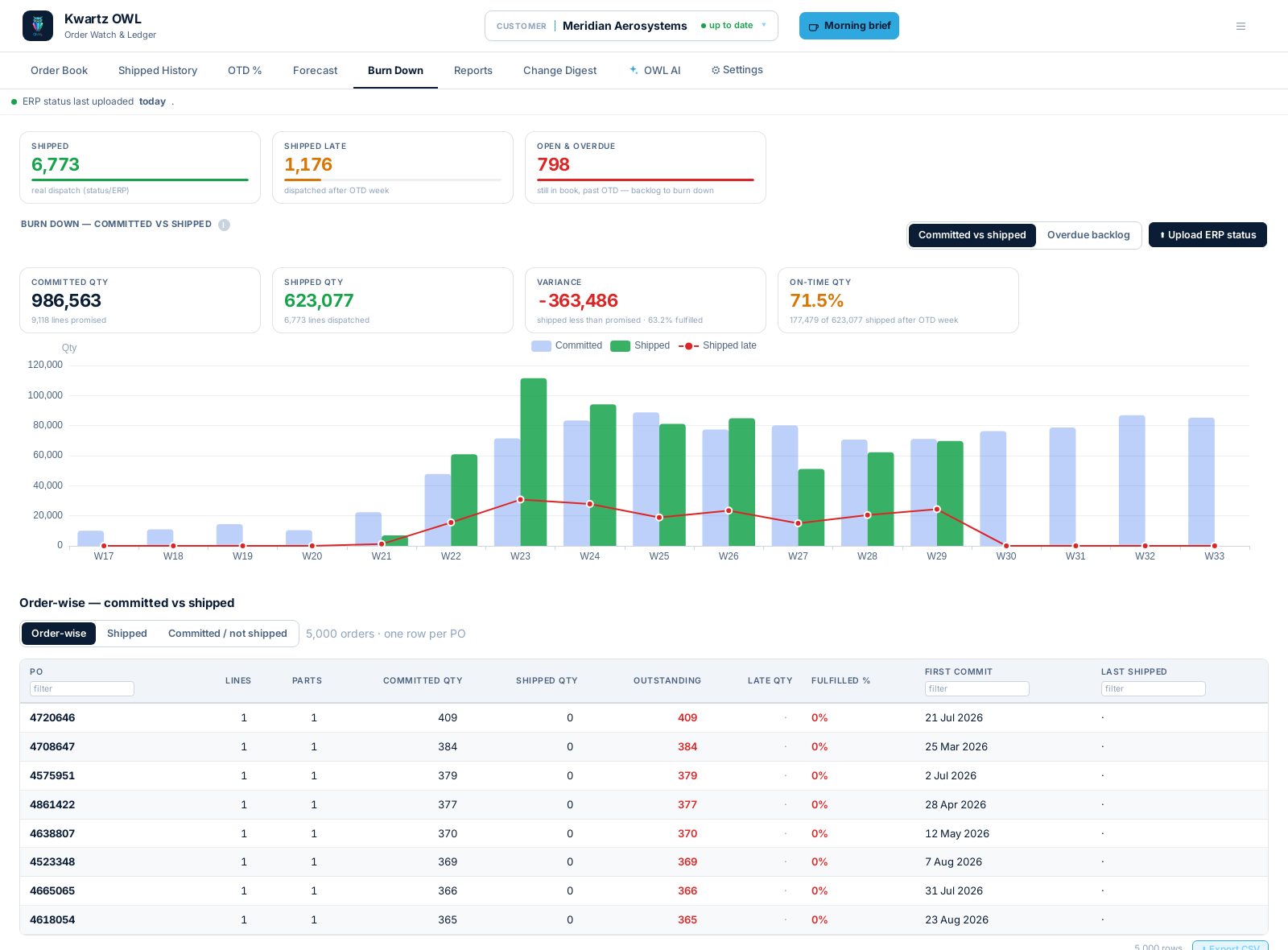
Task: Sort by Lines column header
Action: (238, 680)
